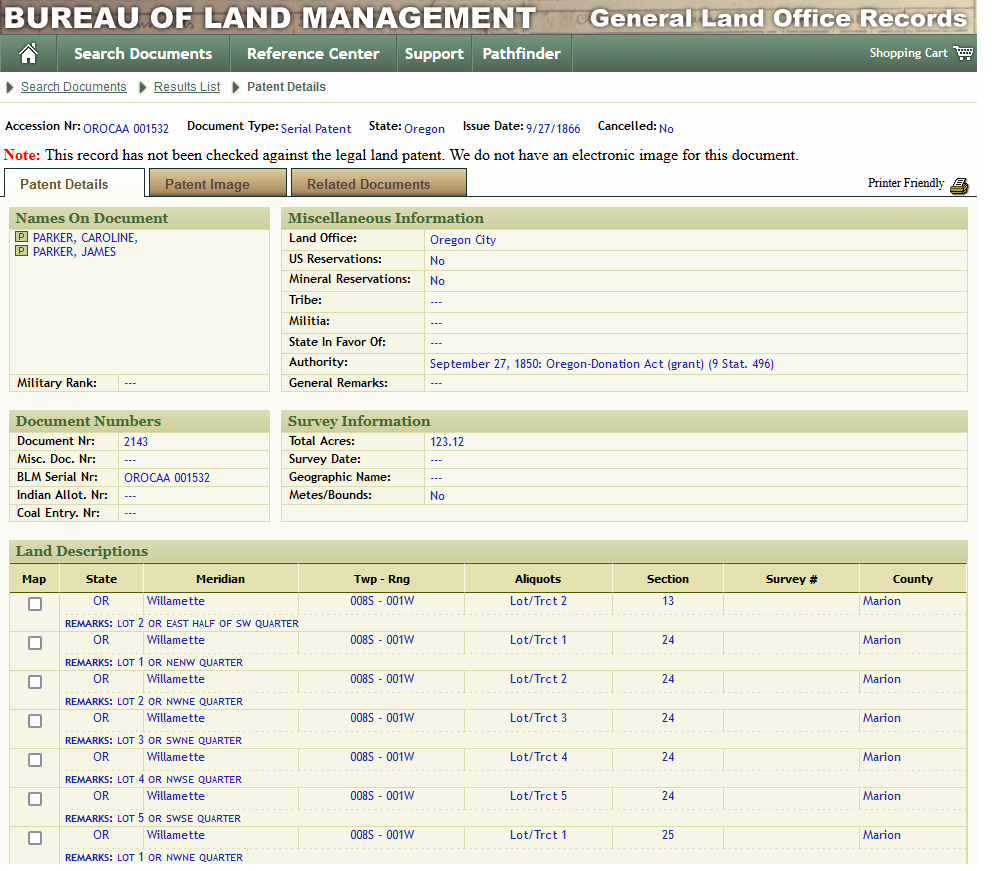Open the Pathfinder menu
The image size is (994, 871).
pos(522,54)
